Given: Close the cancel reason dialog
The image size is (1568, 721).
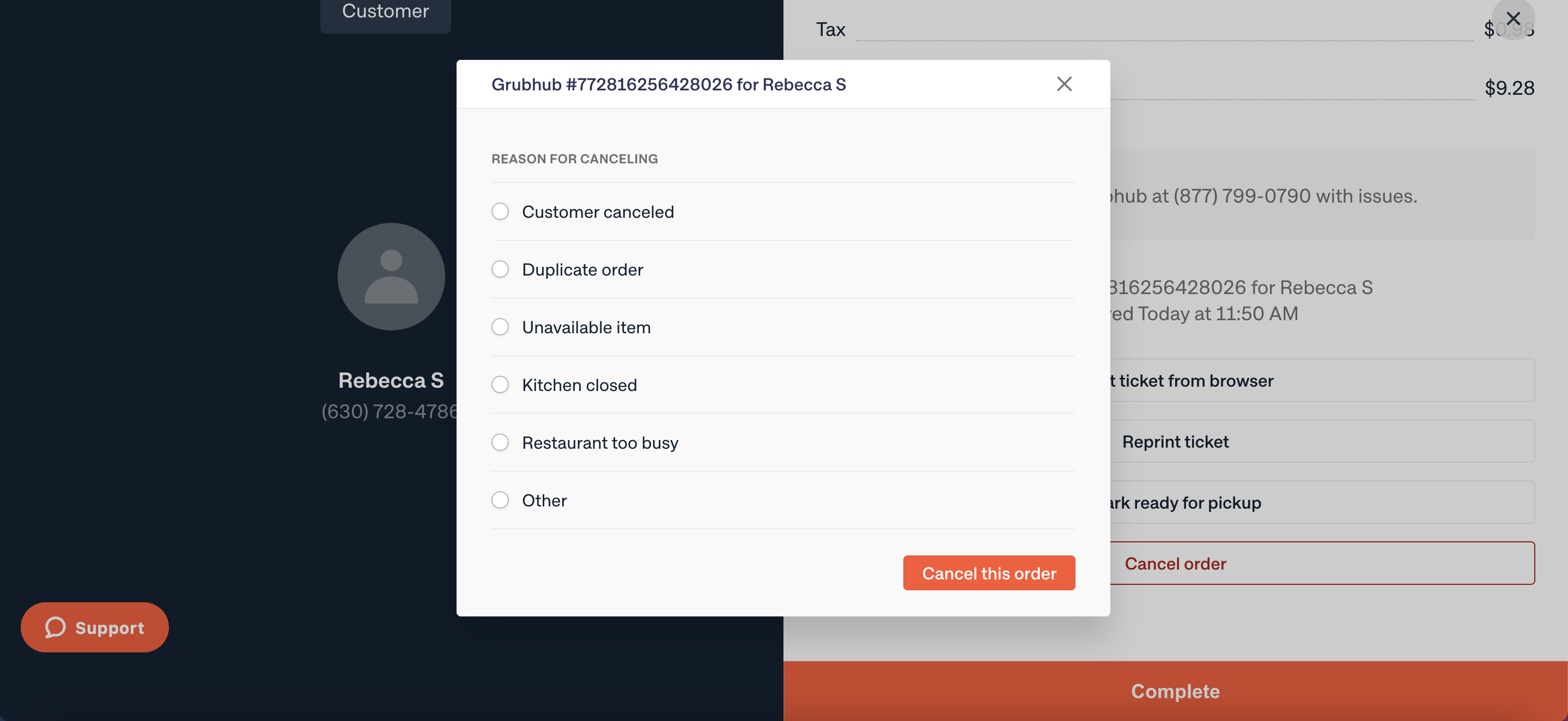Looking at the screenshot, I should (1064, 84).
